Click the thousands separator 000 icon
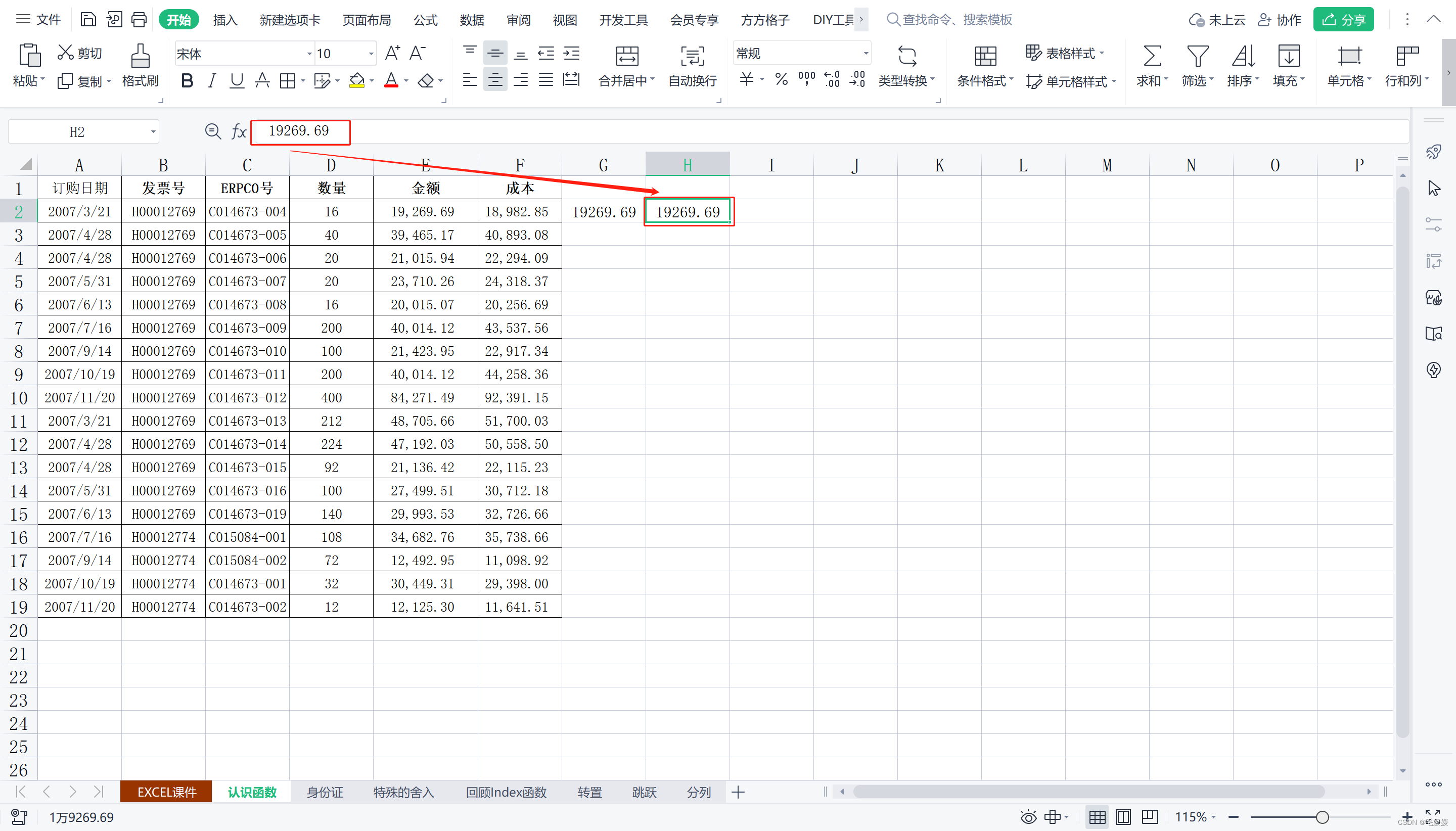 pos(806,79)
